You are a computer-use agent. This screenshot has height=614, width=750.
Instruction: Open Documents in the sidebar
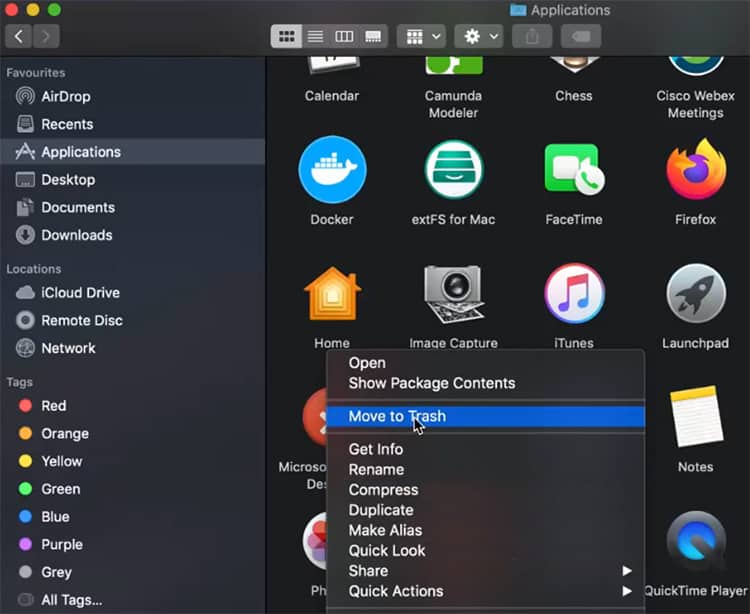132,208
